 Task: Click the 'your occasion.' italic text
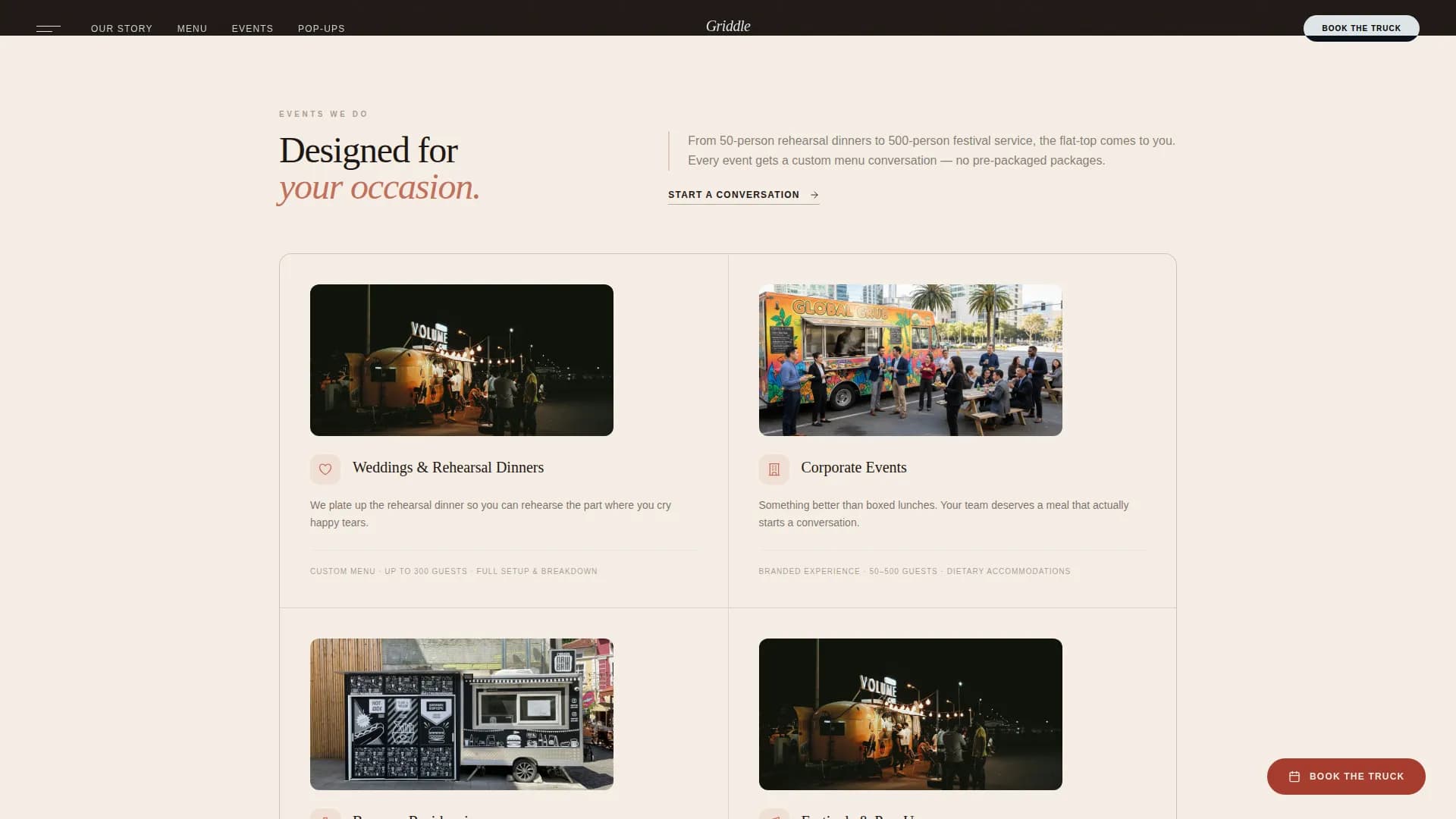[379, 188]
